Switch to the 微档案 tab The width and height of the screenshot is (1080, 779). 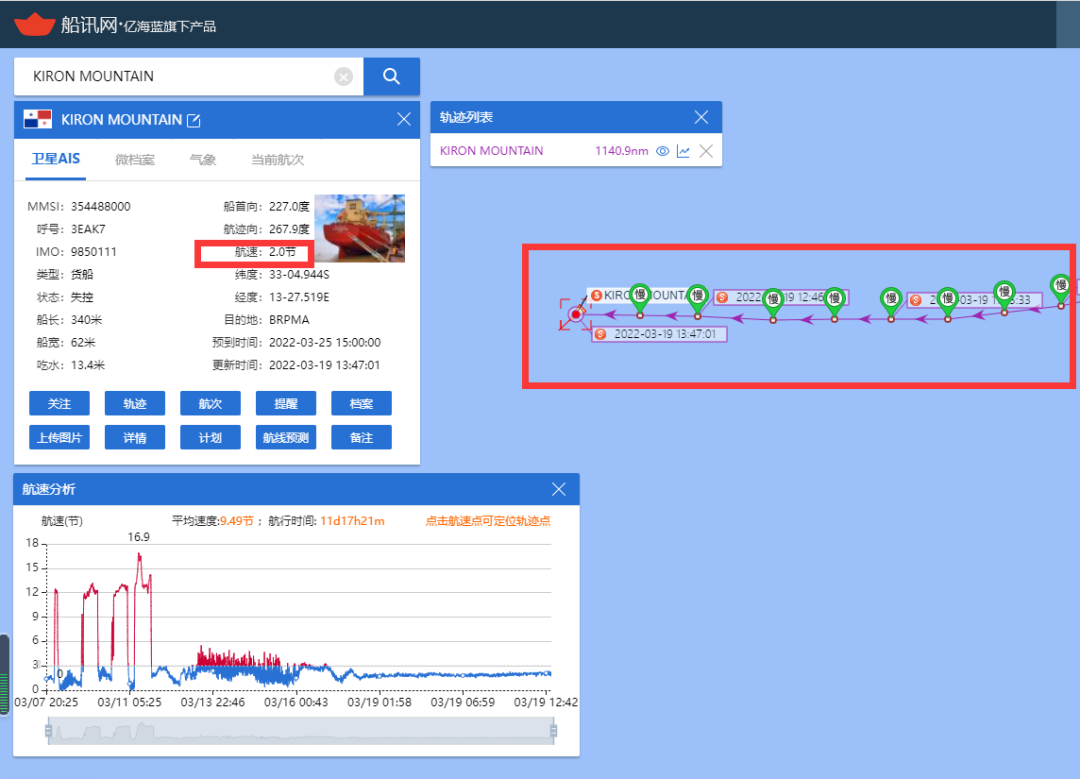[135, 159]
